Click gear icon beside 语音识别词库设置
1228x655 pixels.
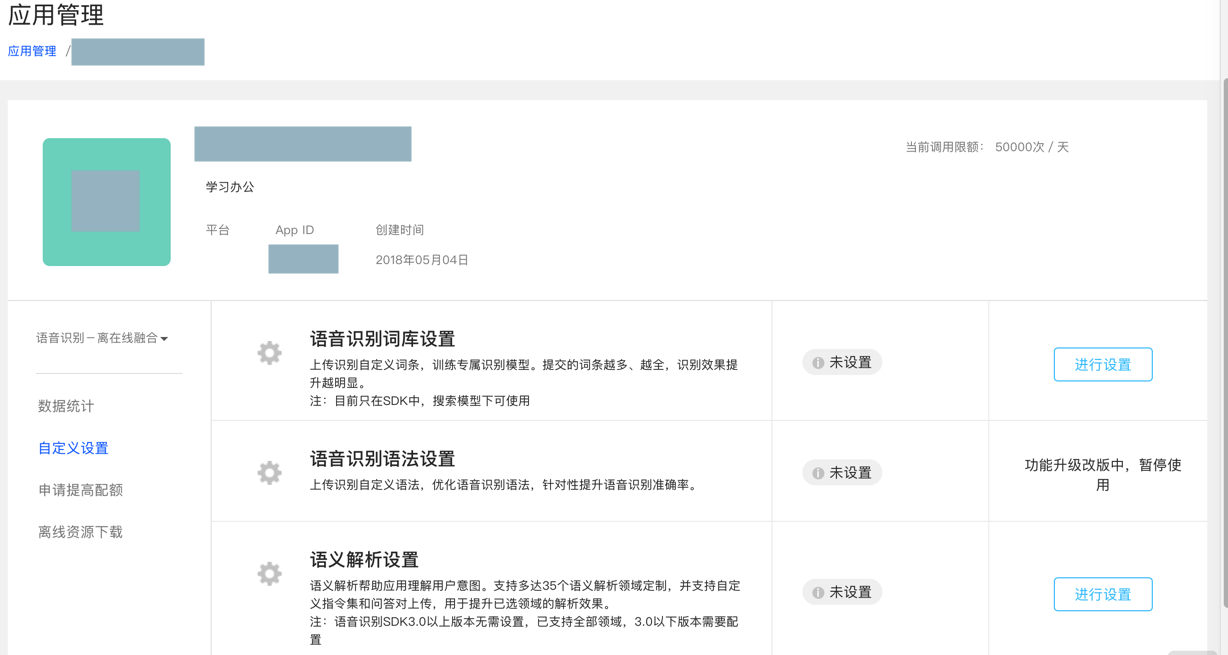point(269,353)
